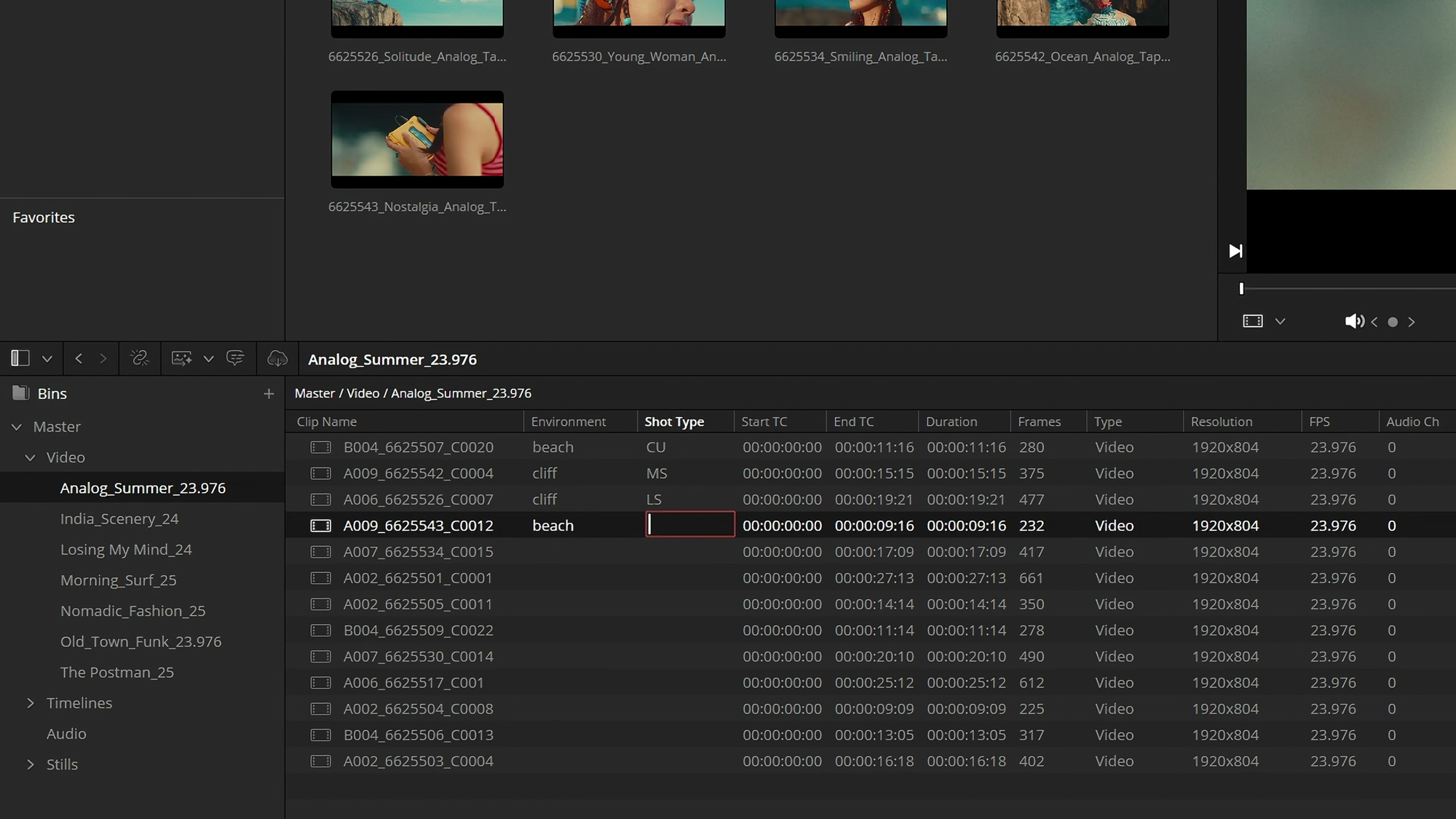Select the Nomadic_Fashion_25 bin
1456x819 pixels.
point(132,611)
